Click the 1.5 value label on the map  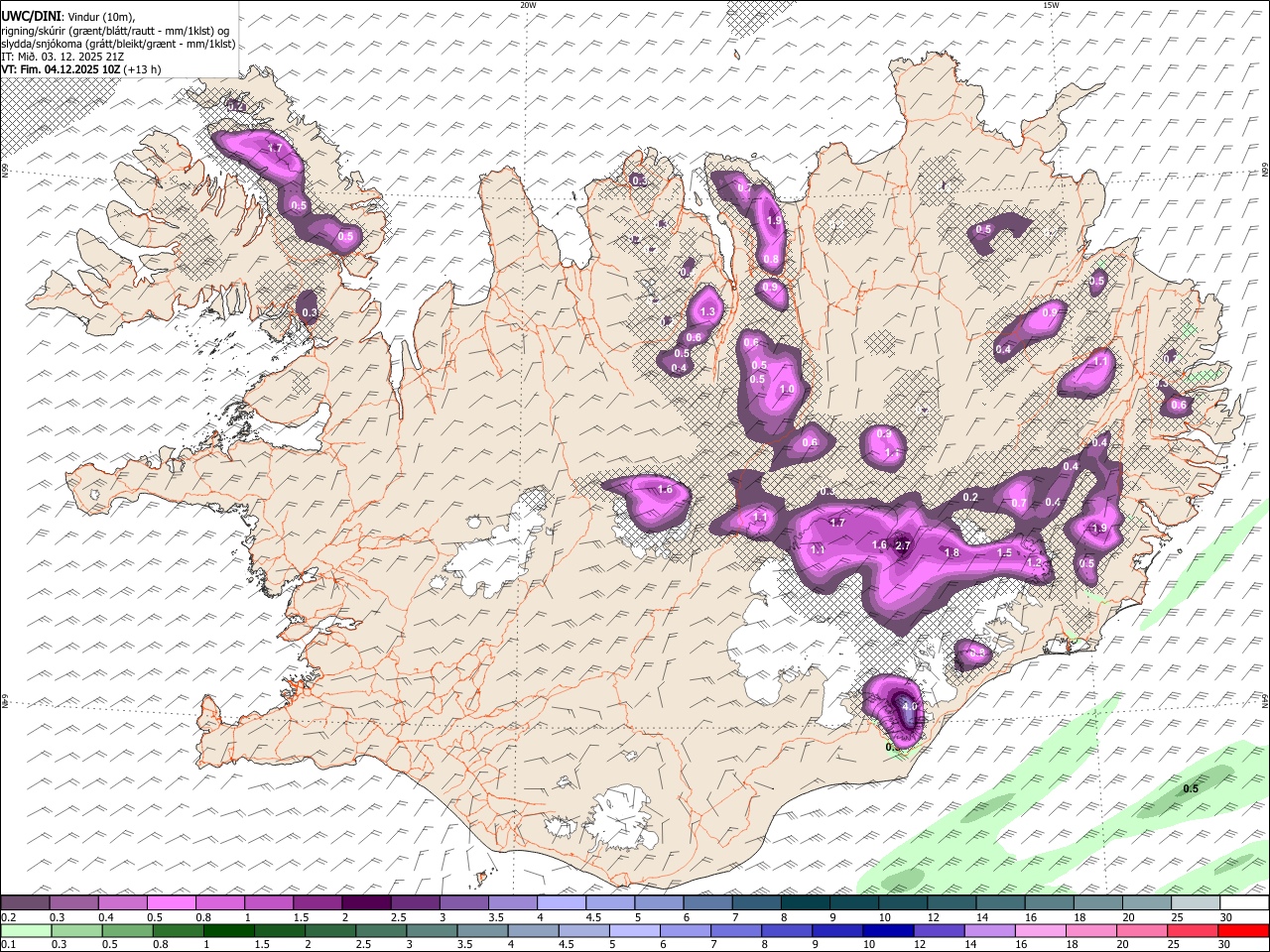tap(1004, 552)
